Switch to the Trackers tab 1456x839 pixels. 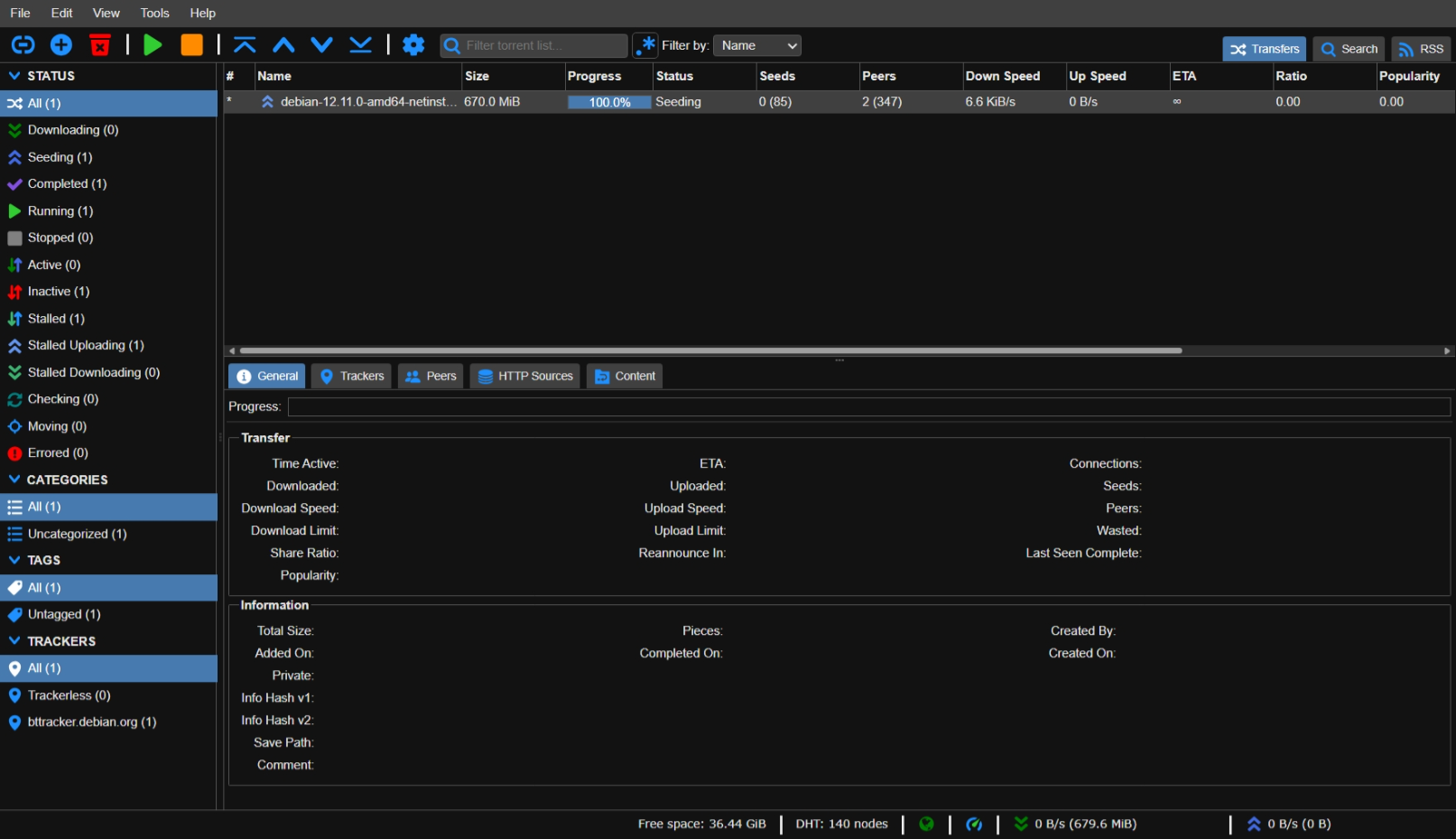click(351, 376)
